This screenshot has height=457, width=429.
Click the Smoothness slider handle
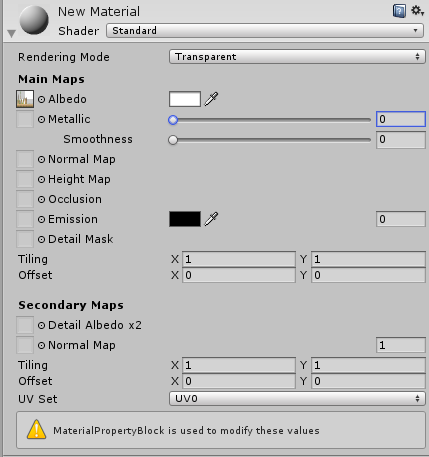click(x=173, y=140)
